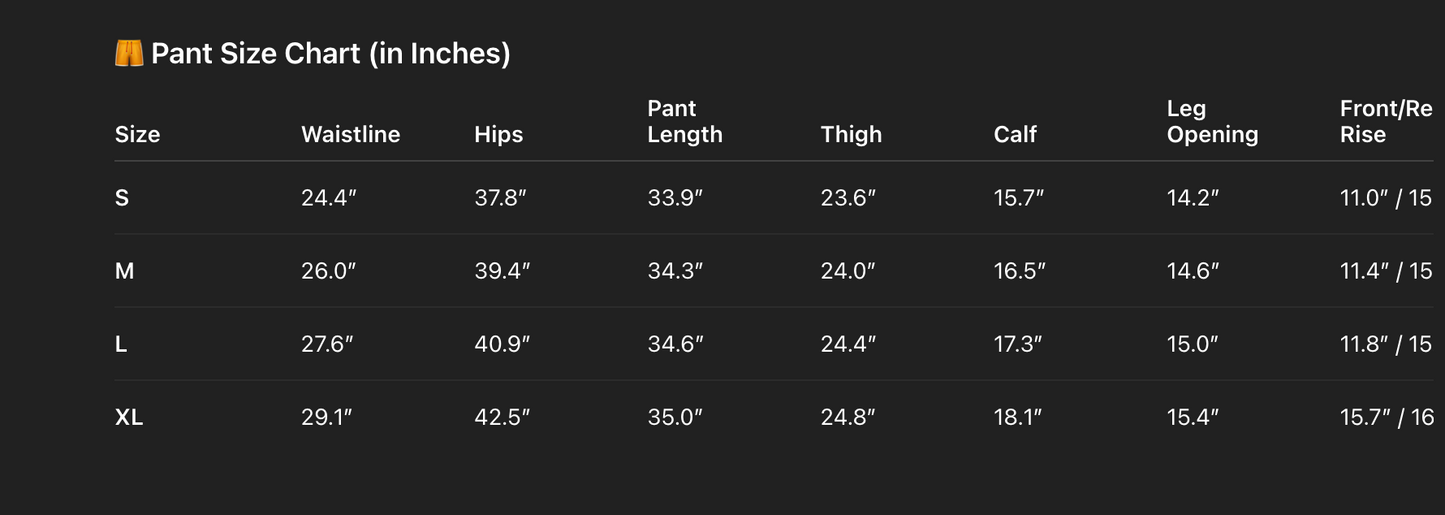
Task: Select the 15.4″ leg opening for size XL
Action: 1193,417
